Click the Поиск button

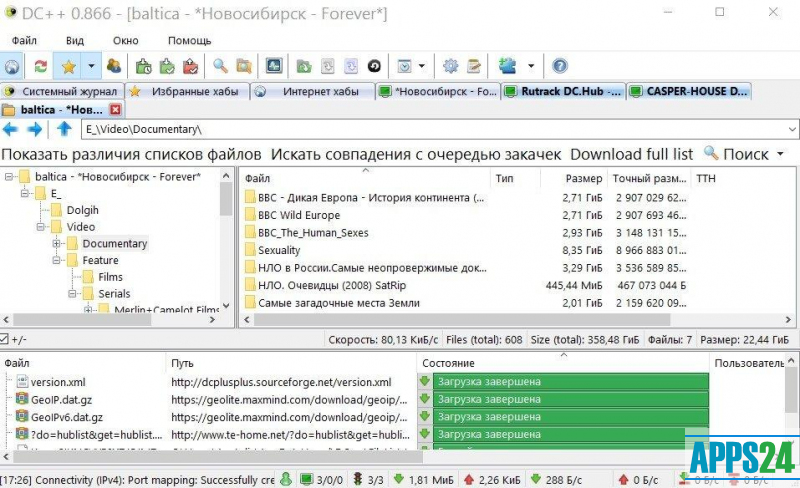pyautogui.click(x=737, y=154)
